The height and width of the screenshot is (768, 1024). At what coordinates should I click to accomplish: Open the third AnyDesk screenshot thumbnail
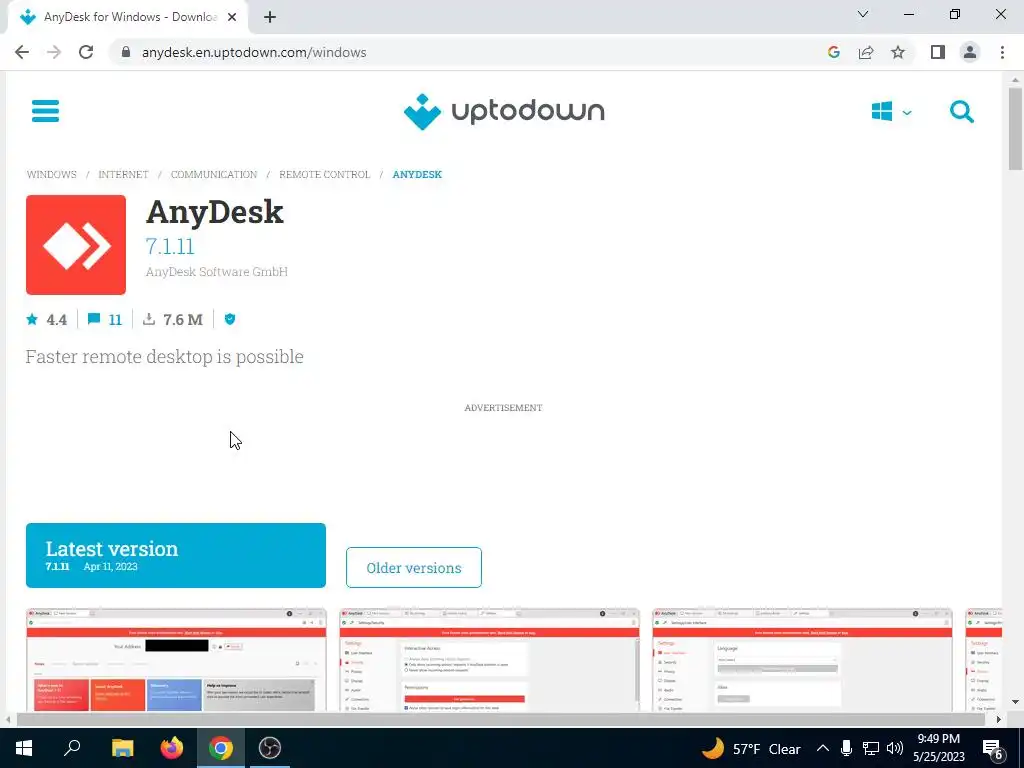pyautogui.click(x=802, y=660)
